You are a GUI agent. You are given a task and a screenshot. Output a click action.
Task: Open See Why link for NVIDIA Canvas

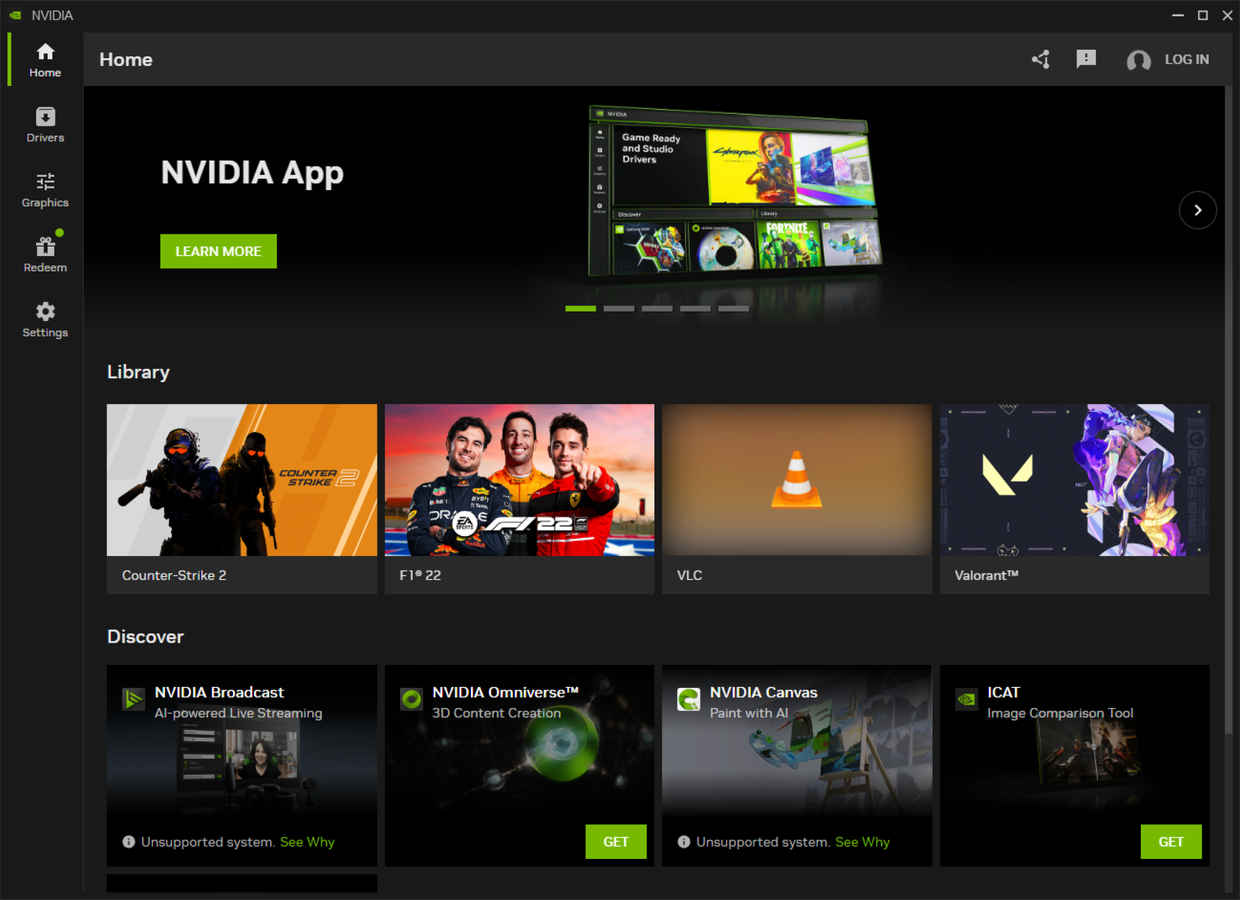click(862, 842)
